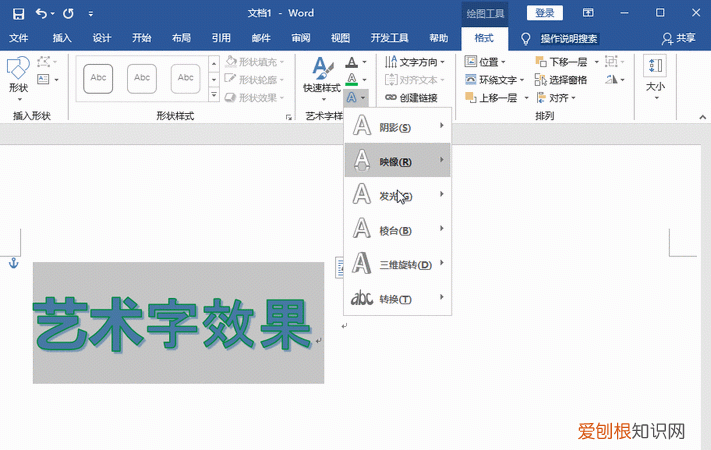Image resolution: width=711 pixels, height=450 pixels.
Task: Switch to the 设计 tab
Action: tap(102, 39)
